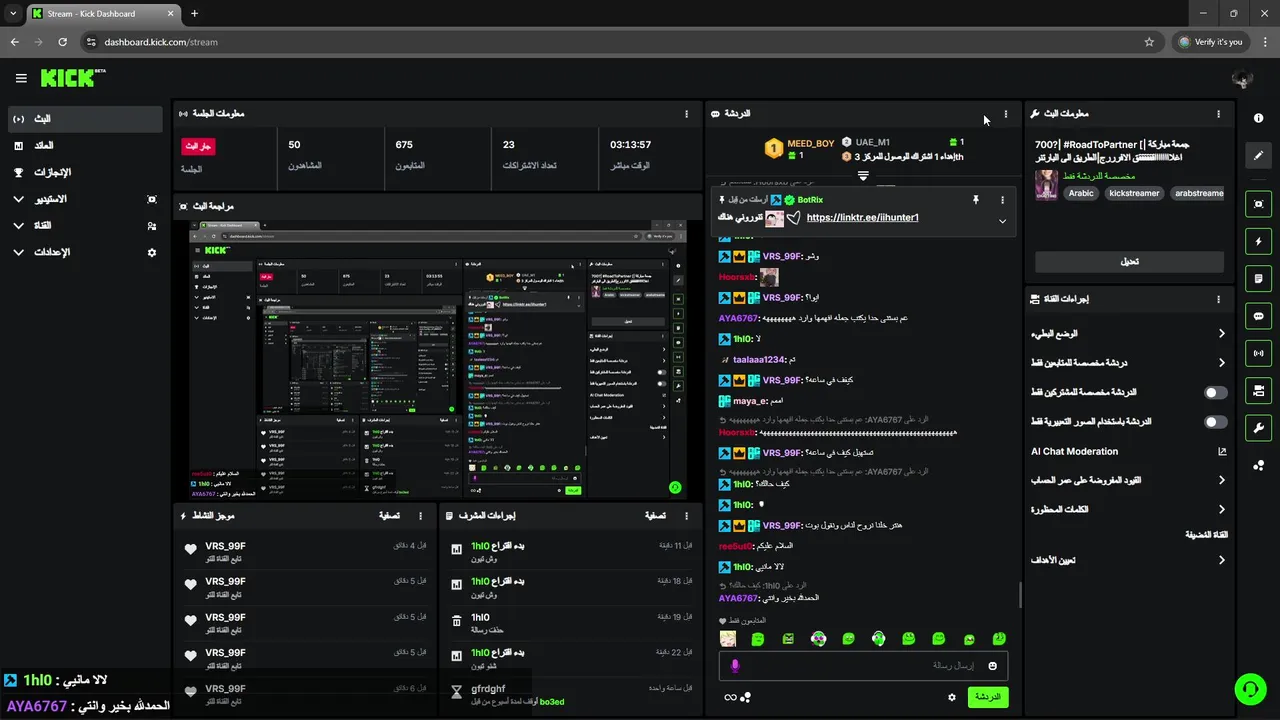This screenshot has width=1280, height=720.
Task: Open the session info panel three-dots menu
Action: pos(686,114)
